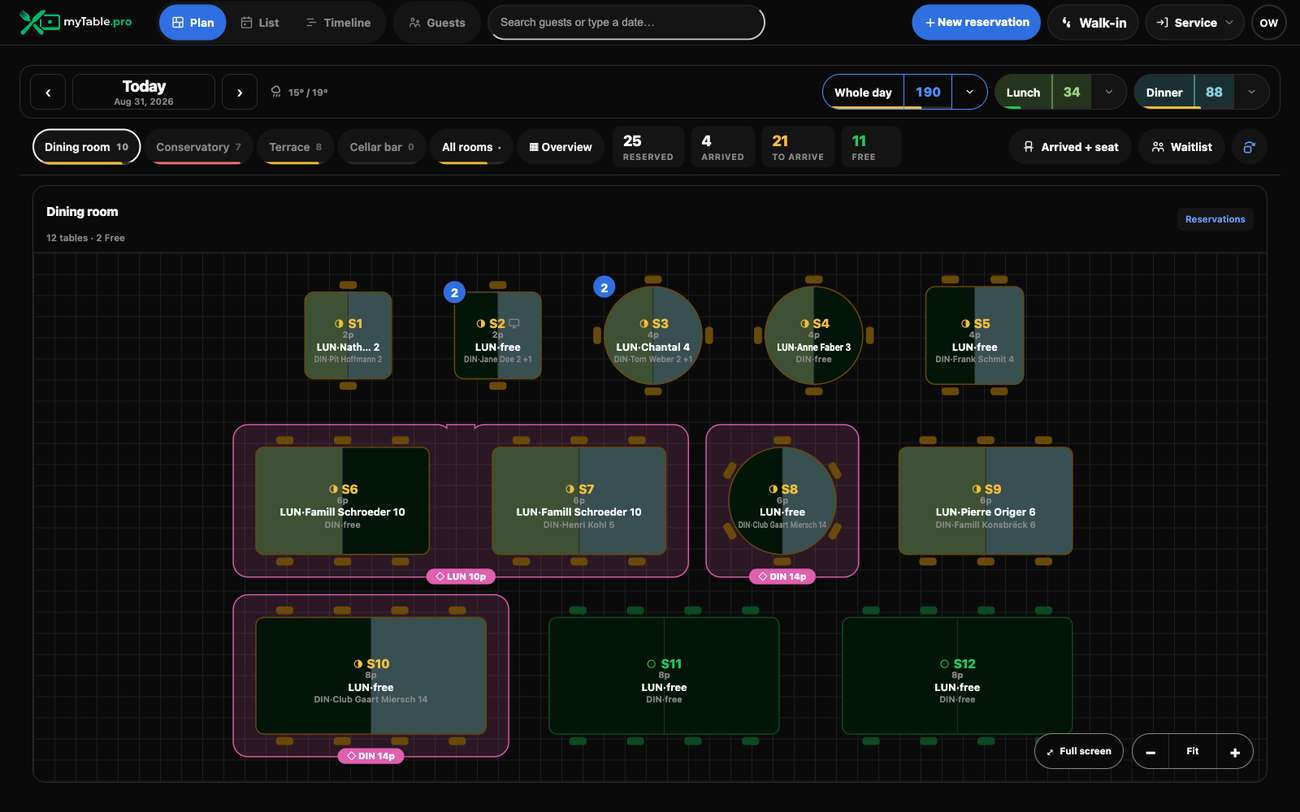Select the Terrace room tab
Image resolution: width=1300 pixels, height=812 pixels.
295,147
